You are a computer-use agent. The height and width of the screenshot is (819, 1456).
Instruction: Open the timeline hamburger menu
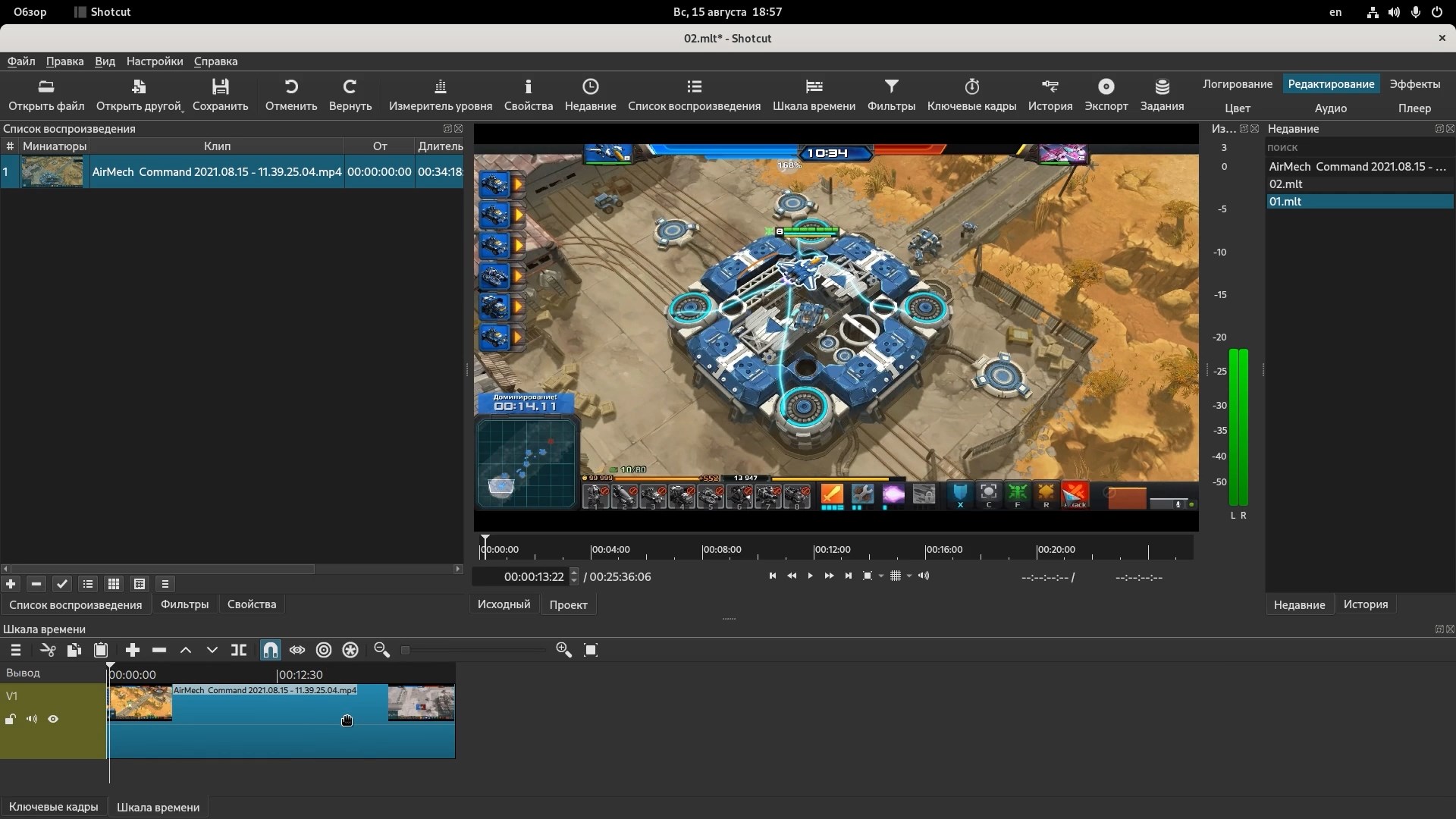pos(15,650)
